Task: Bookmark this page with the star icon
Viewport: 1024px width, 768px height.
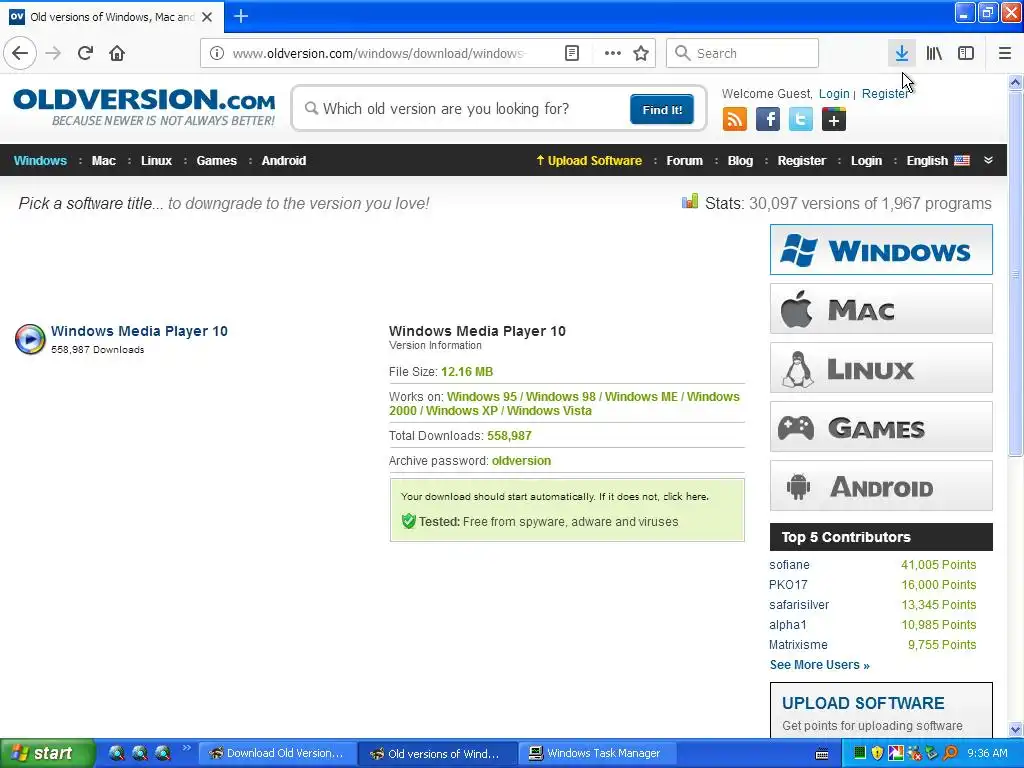Action: pyautogui.click(x=641, y=53)
